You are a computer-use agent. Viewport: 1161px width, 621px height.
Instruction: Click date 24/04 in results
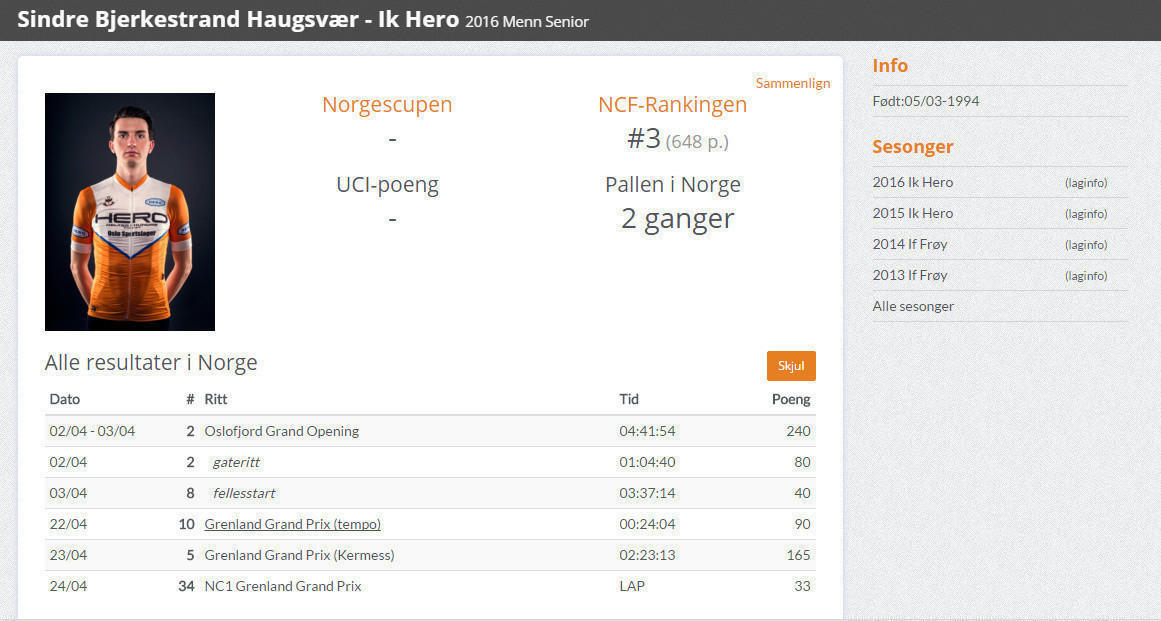(x=68, y=586)
